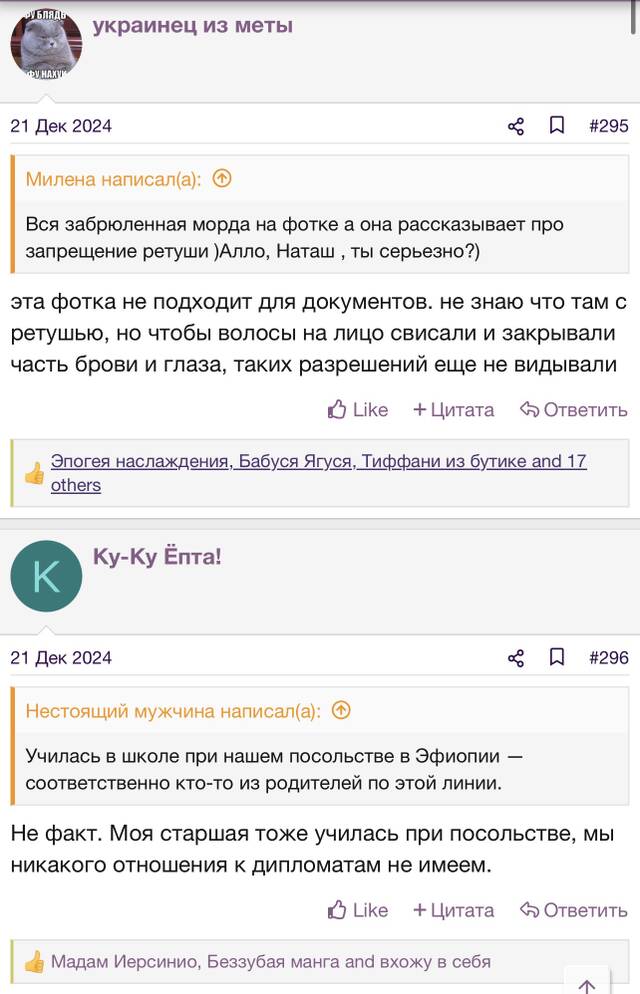The height and width of the screenshot is (994, 640).
Task: Reply to post #295 with Ответить
Action: (573, 410)
